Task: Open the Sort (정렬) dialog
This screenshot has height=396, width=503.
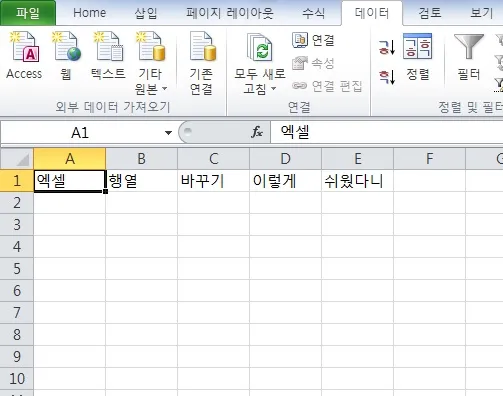Action: click(x=418, y=57)
